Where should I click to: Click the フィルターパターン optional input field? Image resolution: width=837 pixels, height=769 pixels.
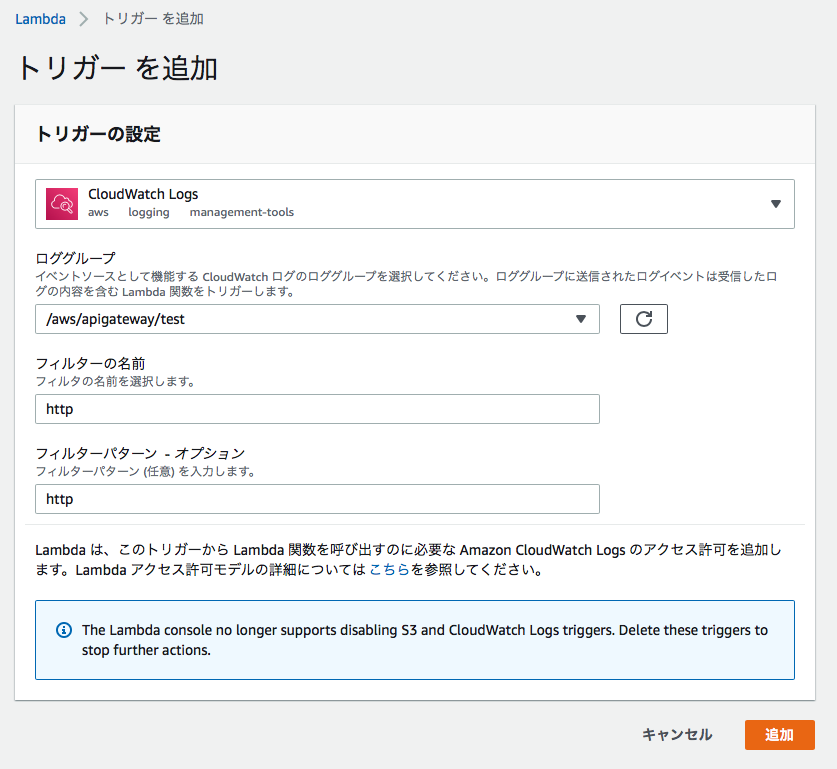[x=317, y=498]
